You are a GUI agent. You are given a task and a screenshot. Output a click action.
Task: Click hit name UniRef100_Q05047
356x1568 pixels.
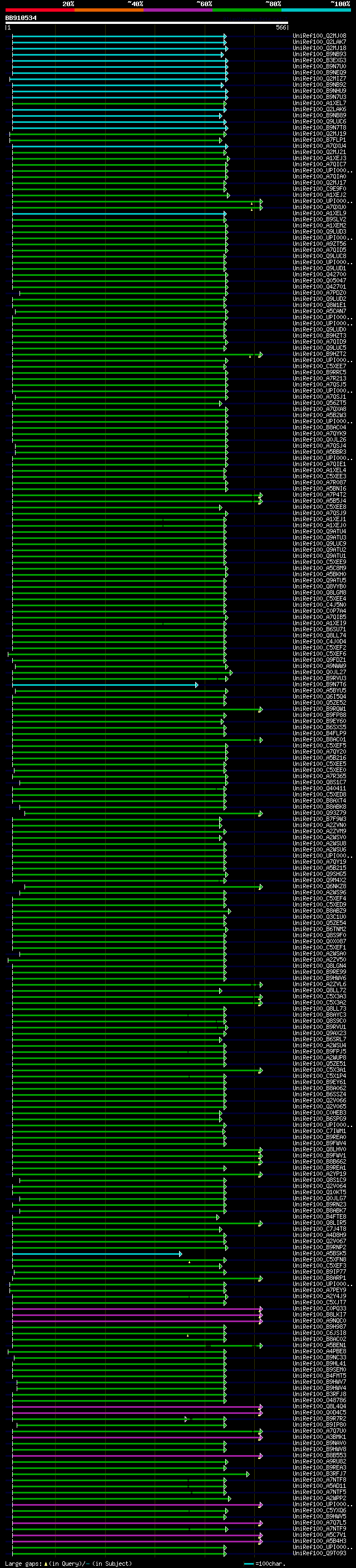click(x=319, y=280)
